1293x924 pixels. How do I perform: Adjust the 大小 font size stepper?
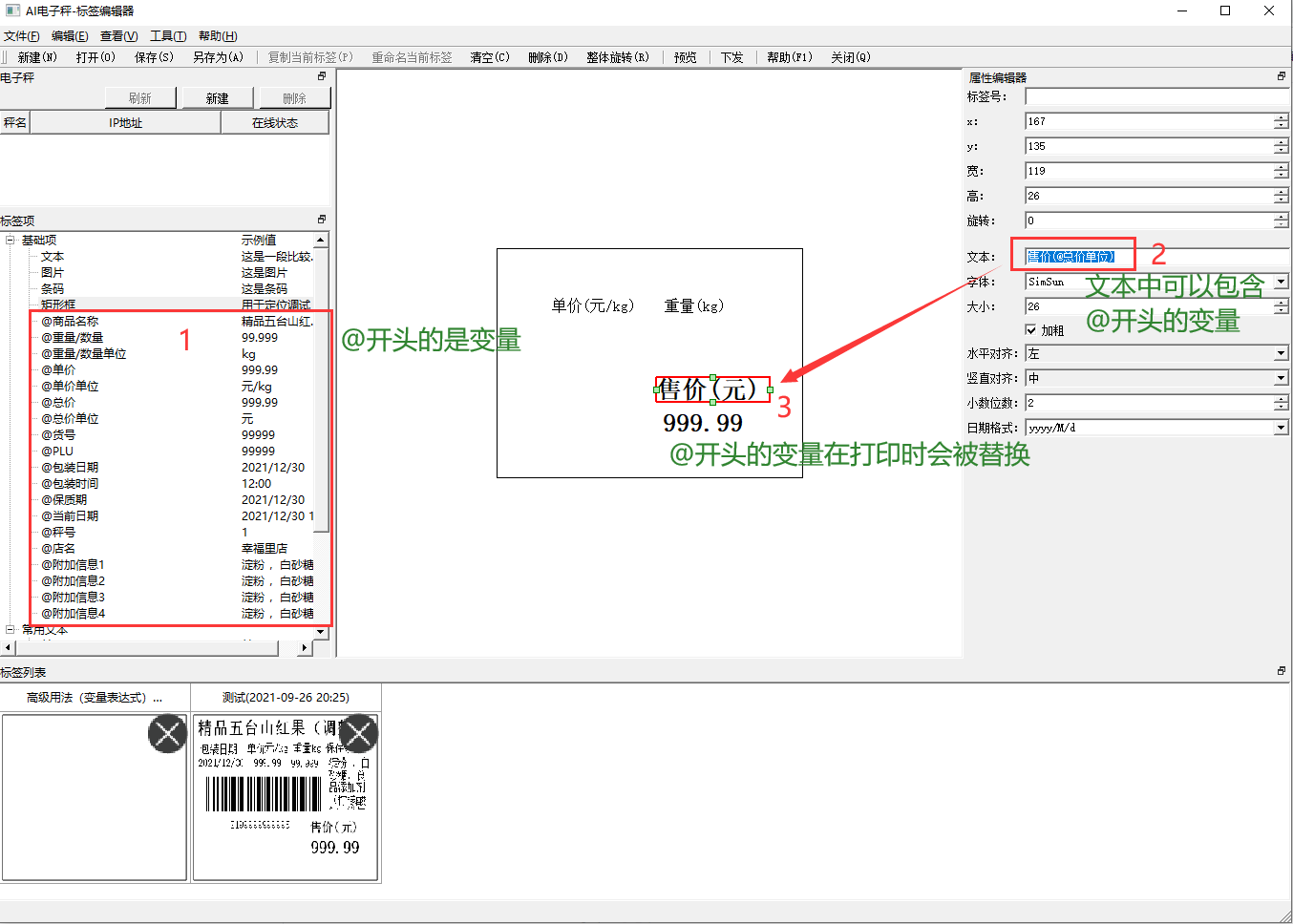1281,306
